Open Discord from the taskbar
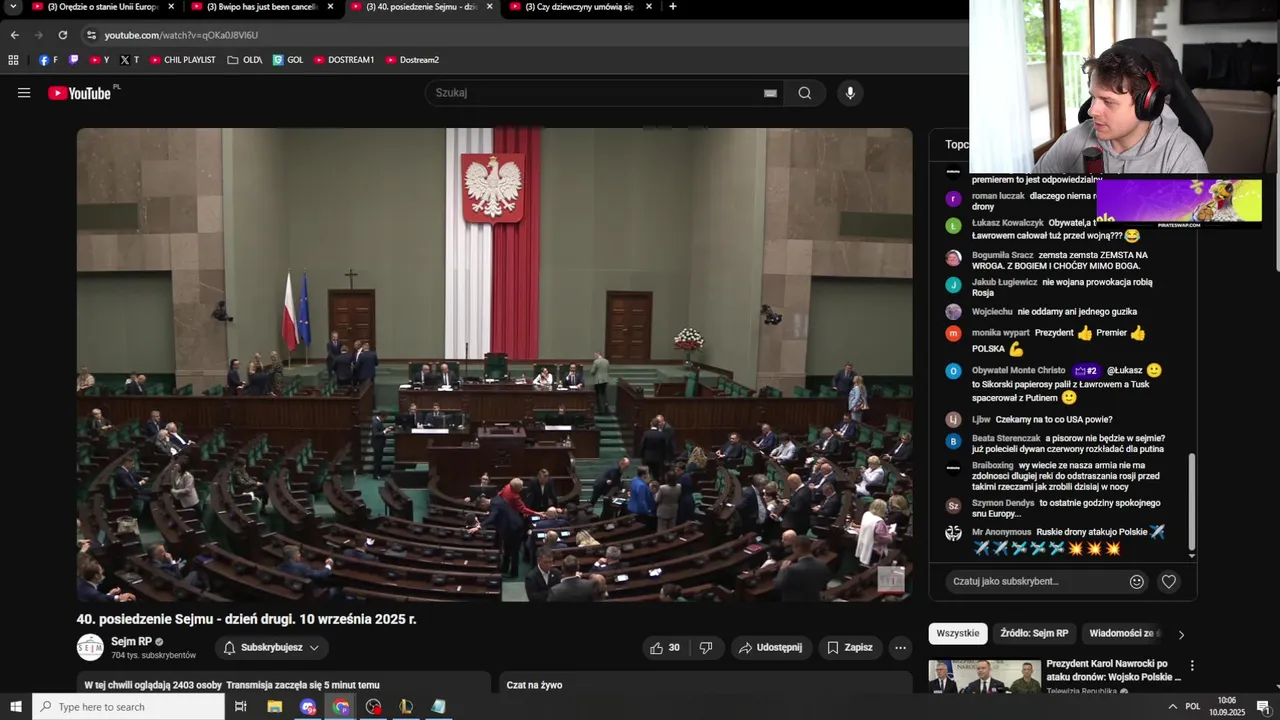Image resolution: width=1280 pixels, height=720 pixels. pyautogui.click(x=308, y=707)
